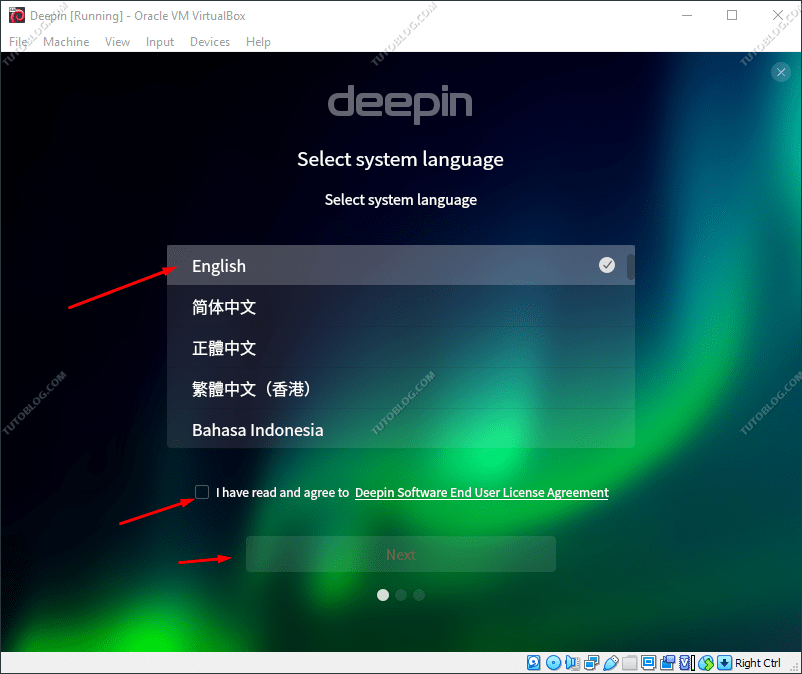Minimize the VirtualBox window

click(686, 15)
